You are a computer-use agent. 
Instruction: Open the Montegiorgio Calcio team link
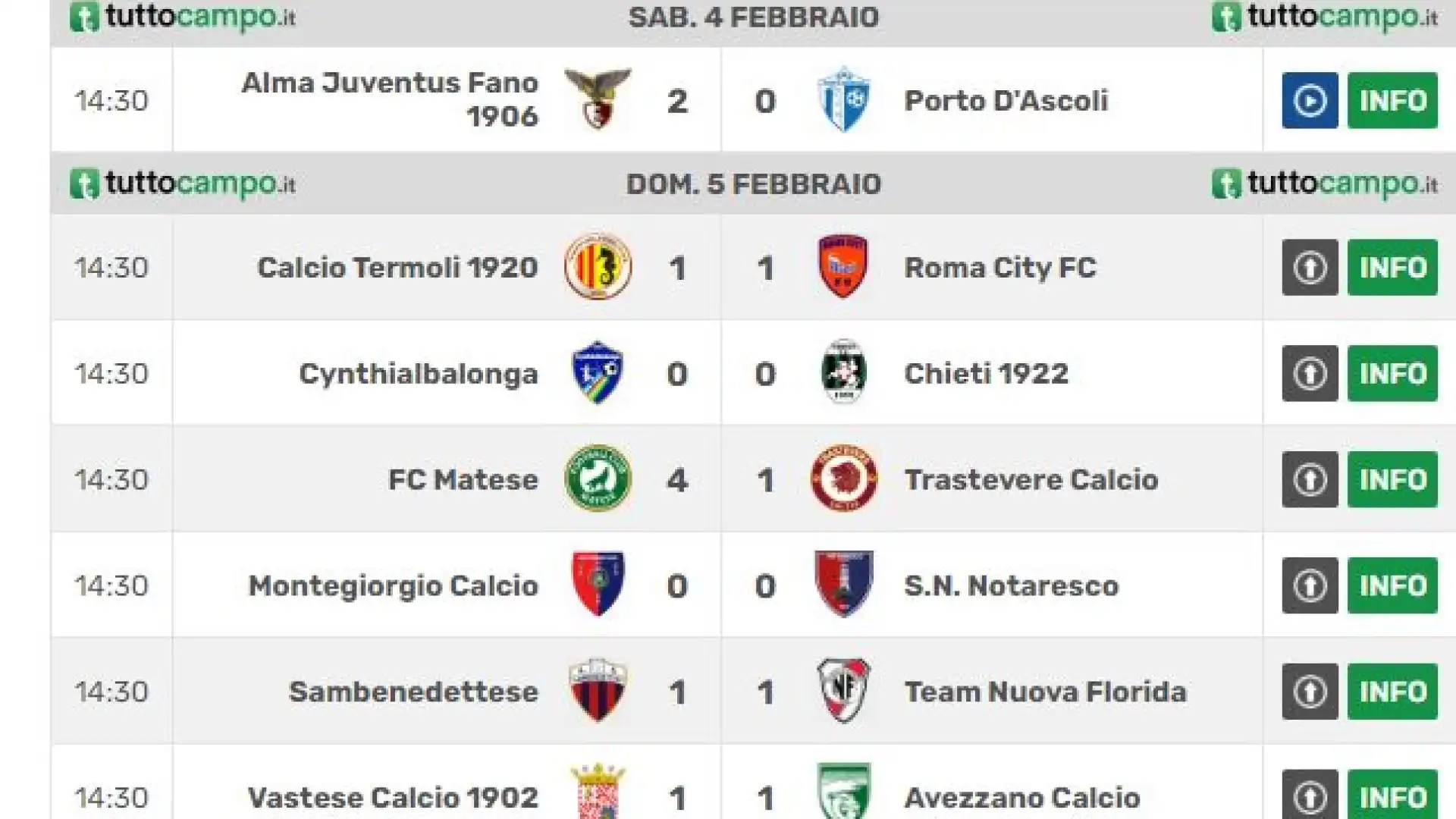click(393, 585)
